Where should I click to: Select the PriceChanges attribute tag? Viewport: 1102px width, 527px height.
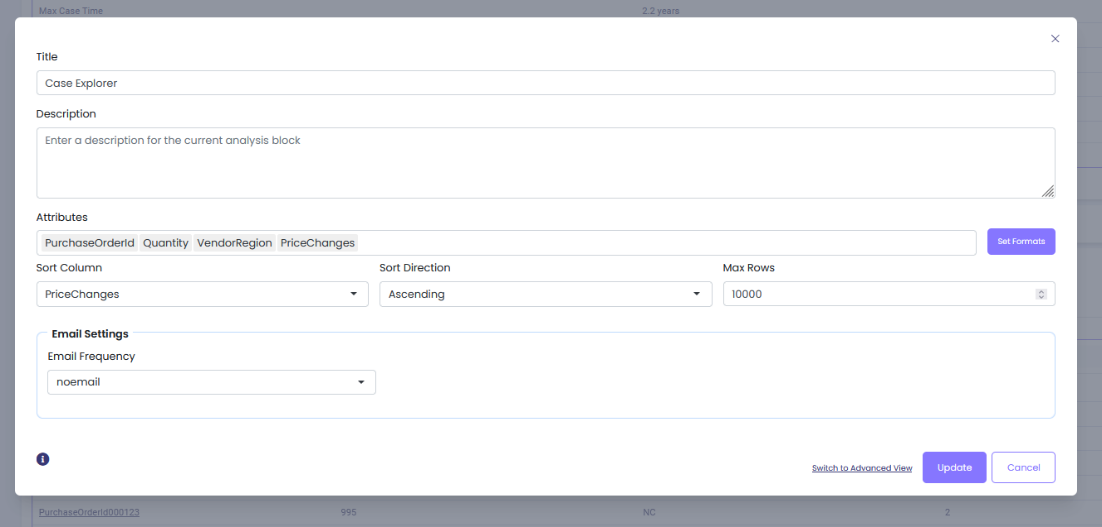(317, 243)
